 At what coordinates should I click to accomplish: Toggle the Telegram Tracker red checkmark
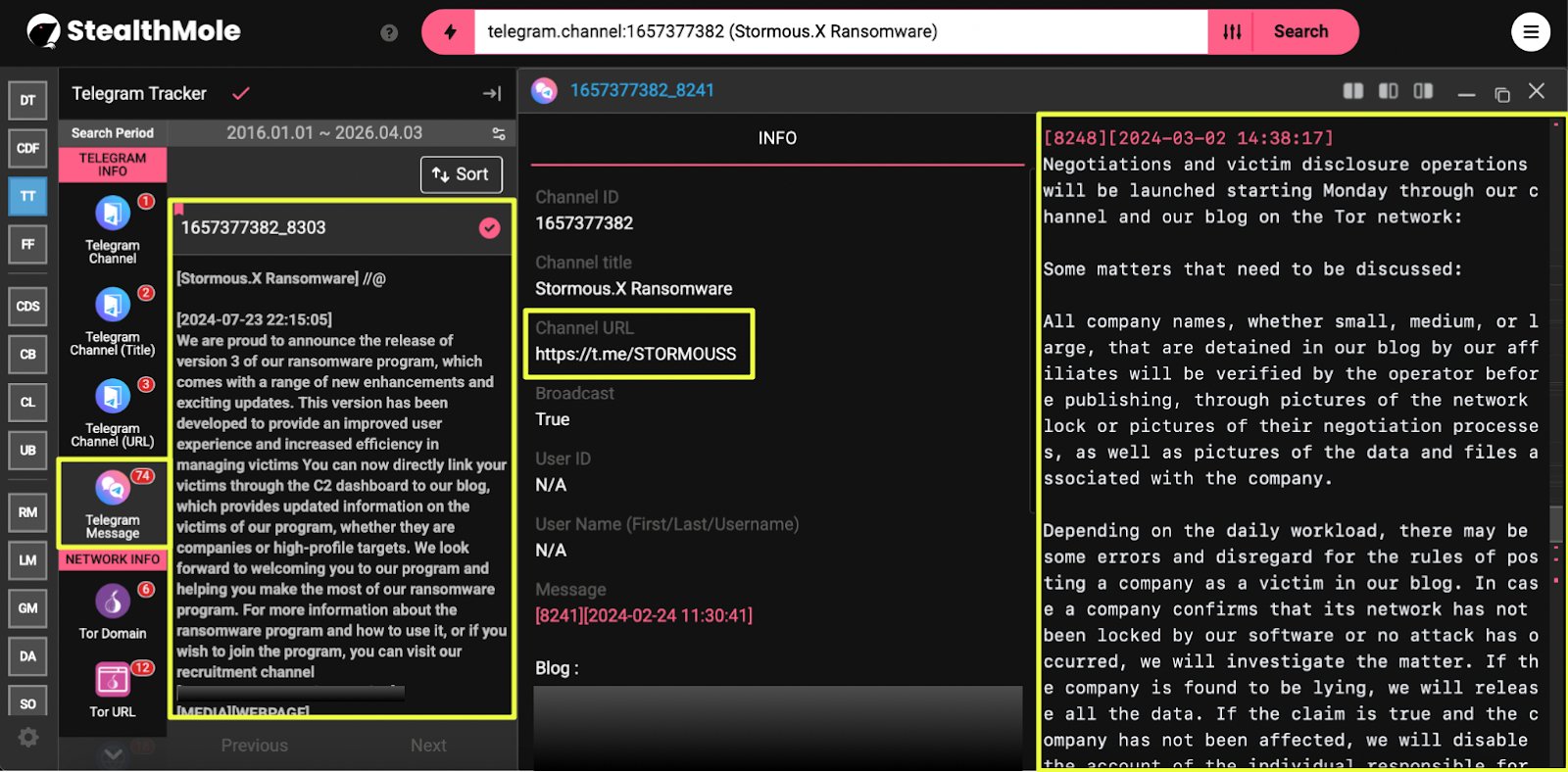pyautogui.click(x=241, y=94)
